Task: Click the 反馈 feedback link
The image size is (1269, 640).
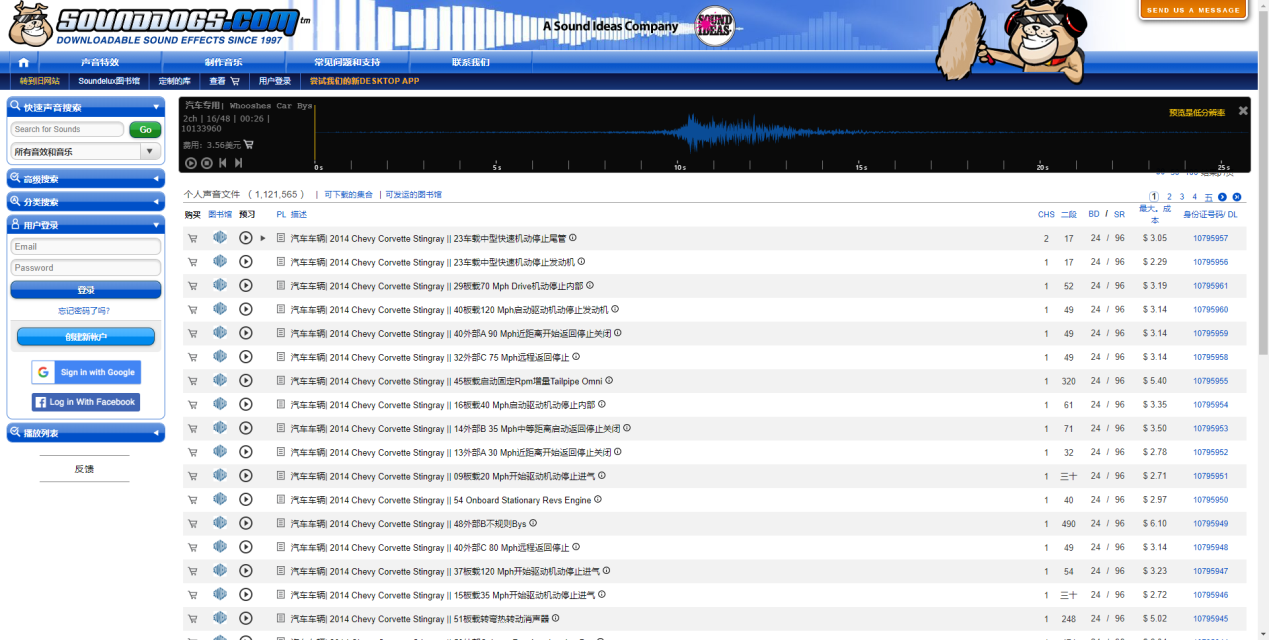Action: [84, 469]
